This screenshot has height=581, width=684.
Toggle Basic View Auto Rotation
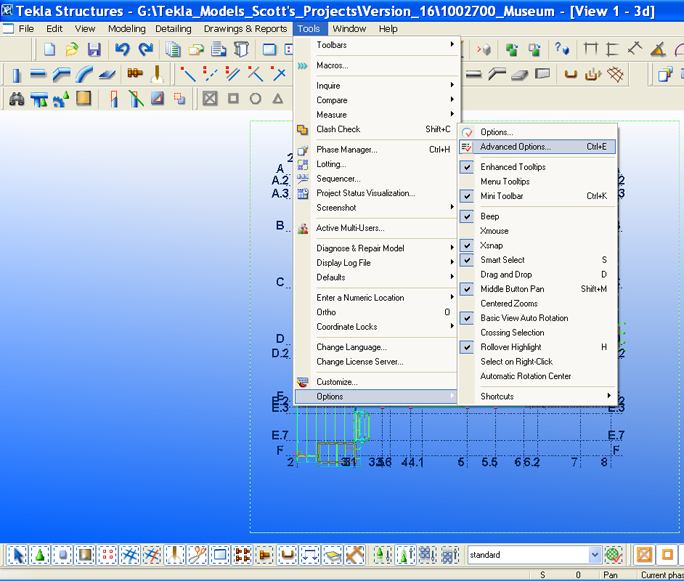coord(538,318)
